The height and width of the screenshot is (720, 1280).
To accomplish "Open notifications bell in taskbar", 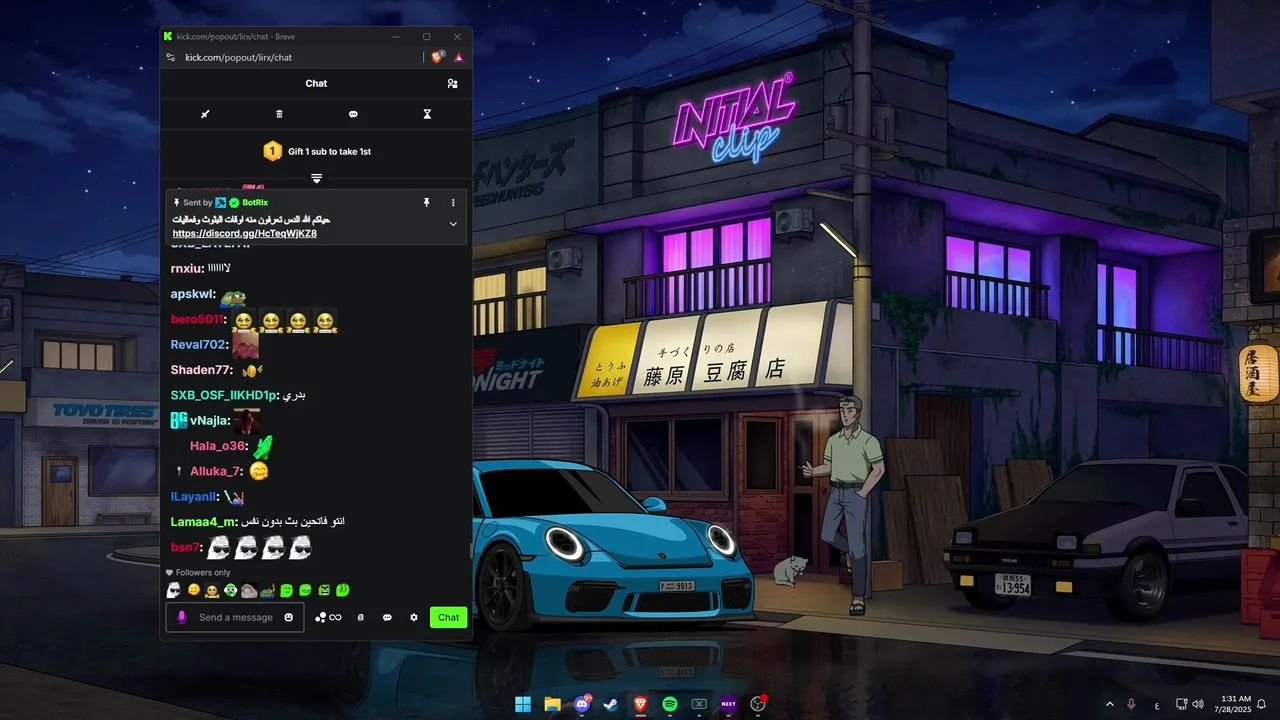I will (x=1261, y=704).
